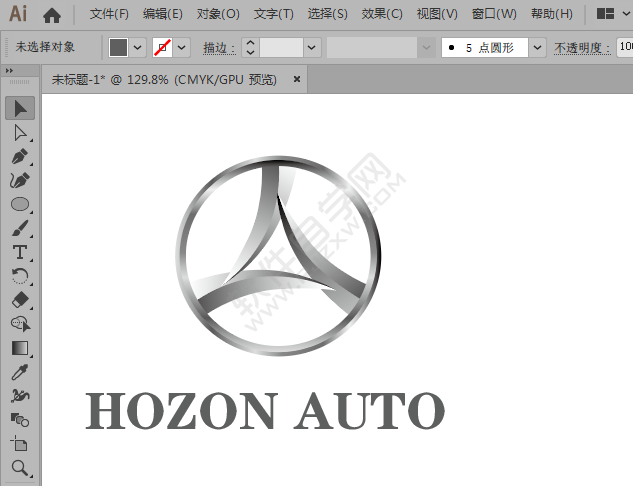Screen dimensions: 633x486
Task: Open the brush definition dropdown arrow
Action: click(x=537, y=48)
